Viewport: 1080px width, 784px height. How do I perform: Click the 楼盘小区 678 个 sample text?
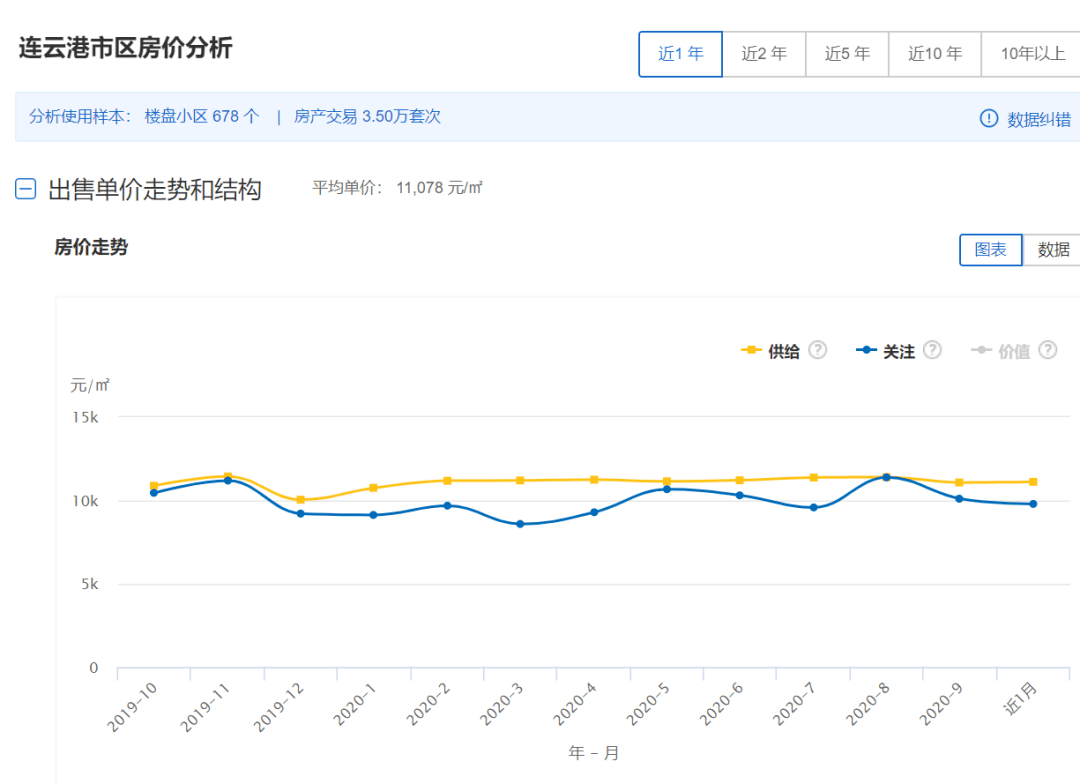click(200, 117)
